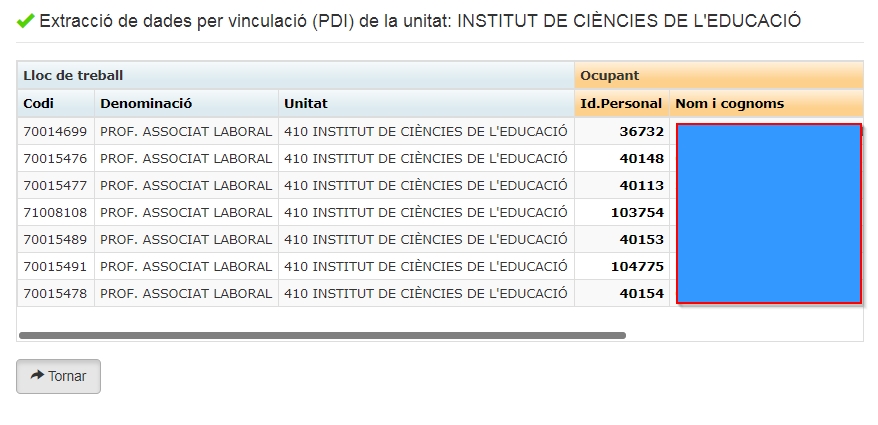Select the Unitat column header
Viewport: 878px width, 425px height.
point(306,104)
